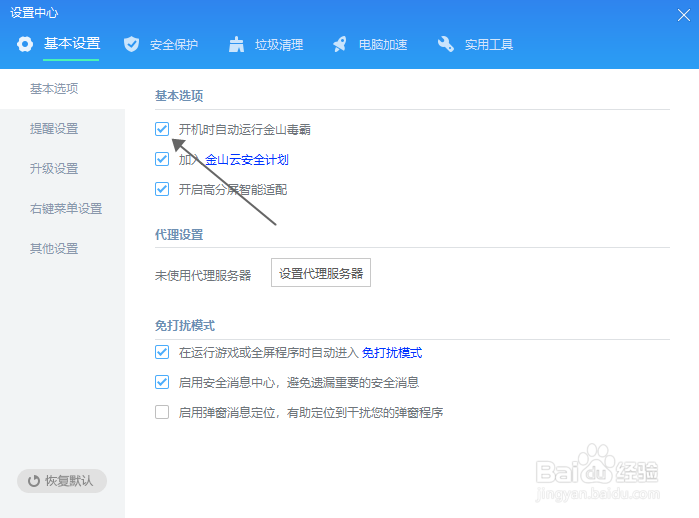Click the circular reset icon beside 恢复默认
Screen dimensions: 699x518
[34, 481]
